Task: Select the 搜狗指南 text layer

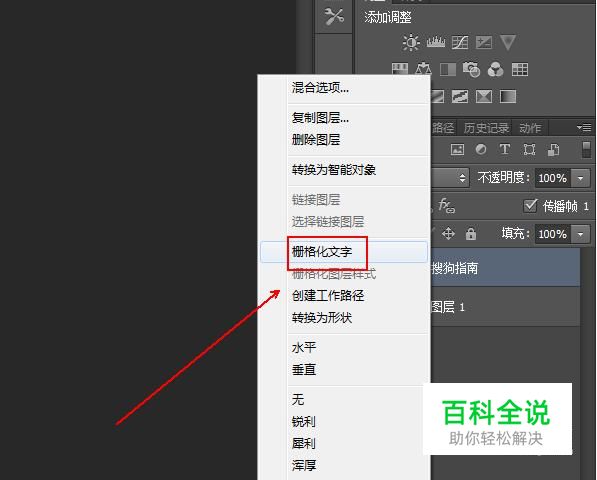Action: [505, 268]
